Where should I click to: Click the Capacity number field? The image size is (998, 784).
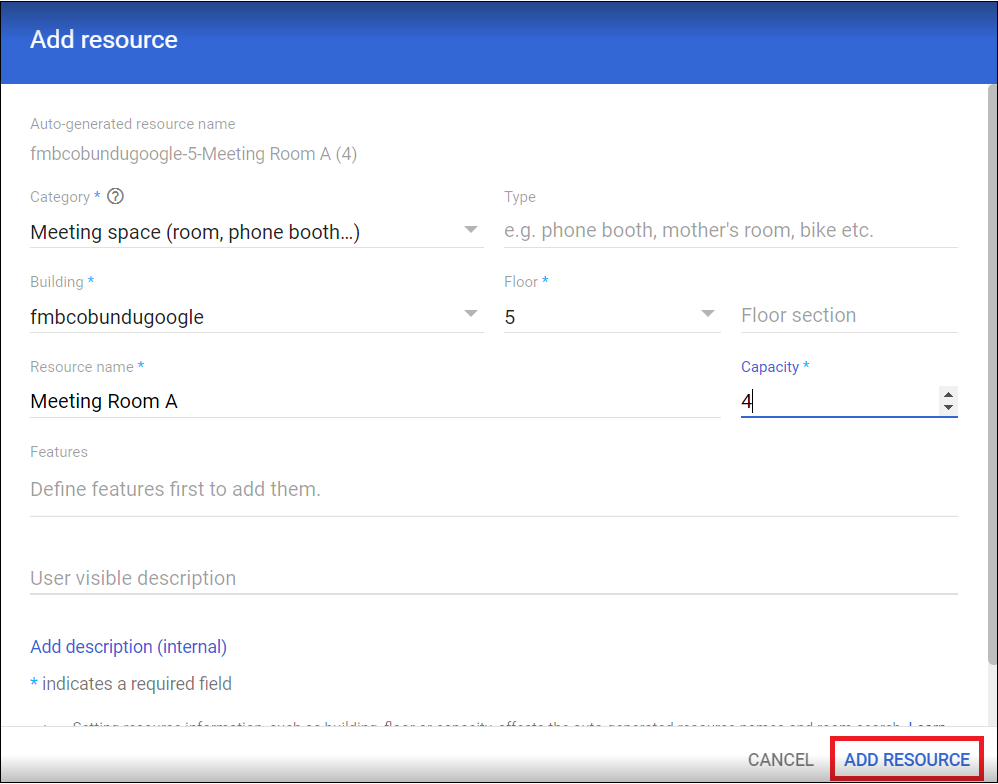(839, 401)
